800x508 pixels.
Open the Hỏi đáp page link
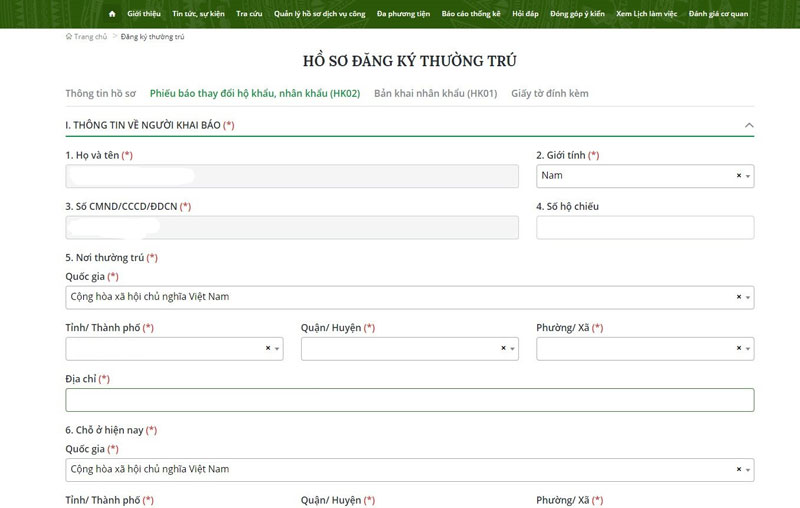pos(525,14)
